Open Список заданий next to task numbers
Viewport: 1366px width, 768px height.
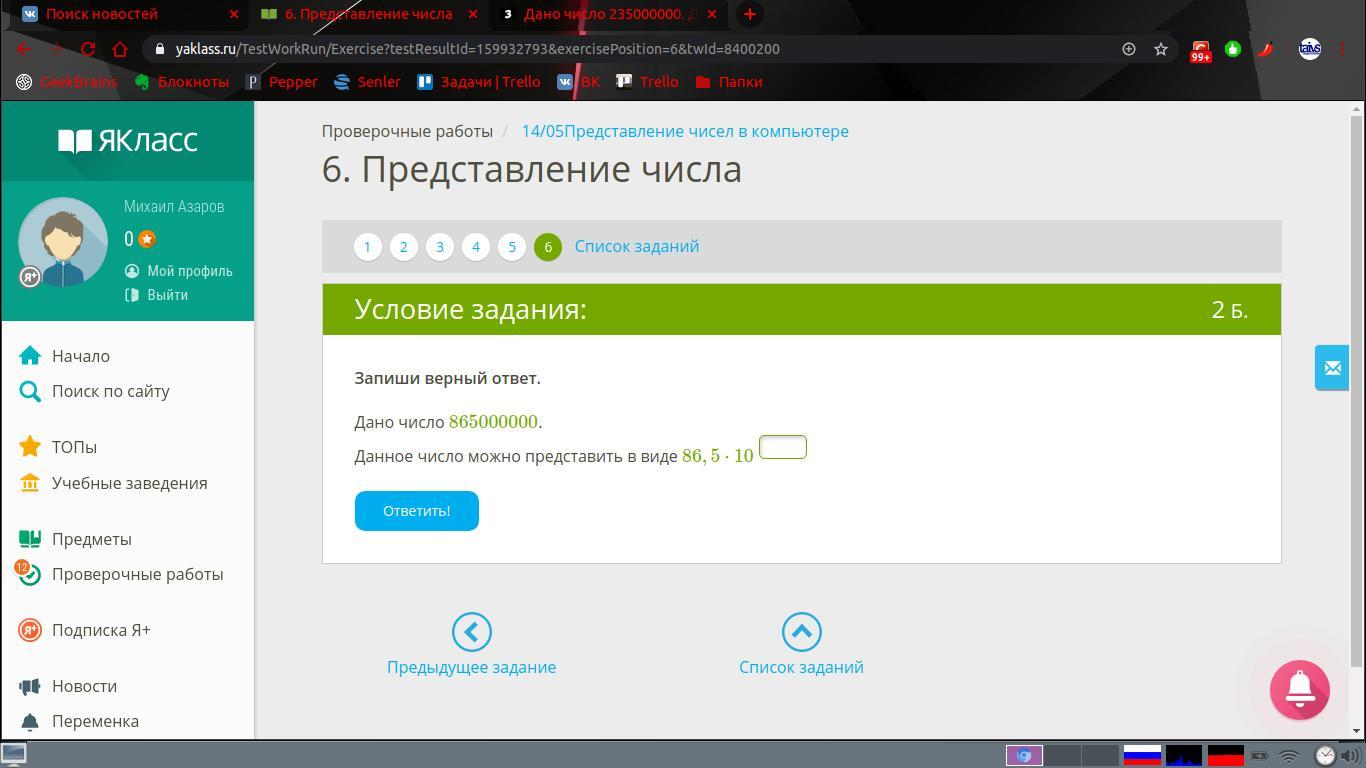coord(637,246)
